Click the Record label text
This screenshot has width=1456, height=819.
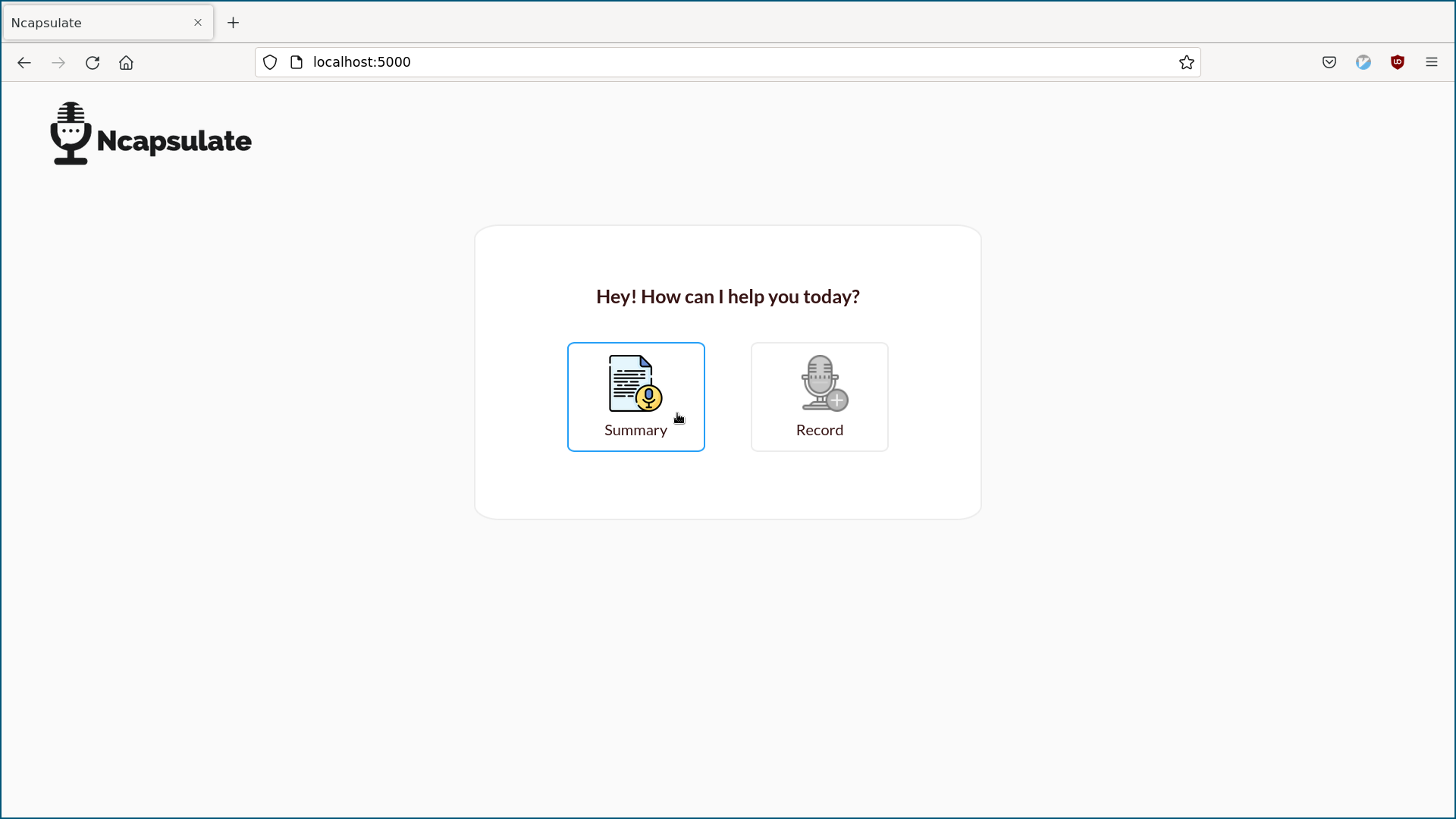coord(819,430)
